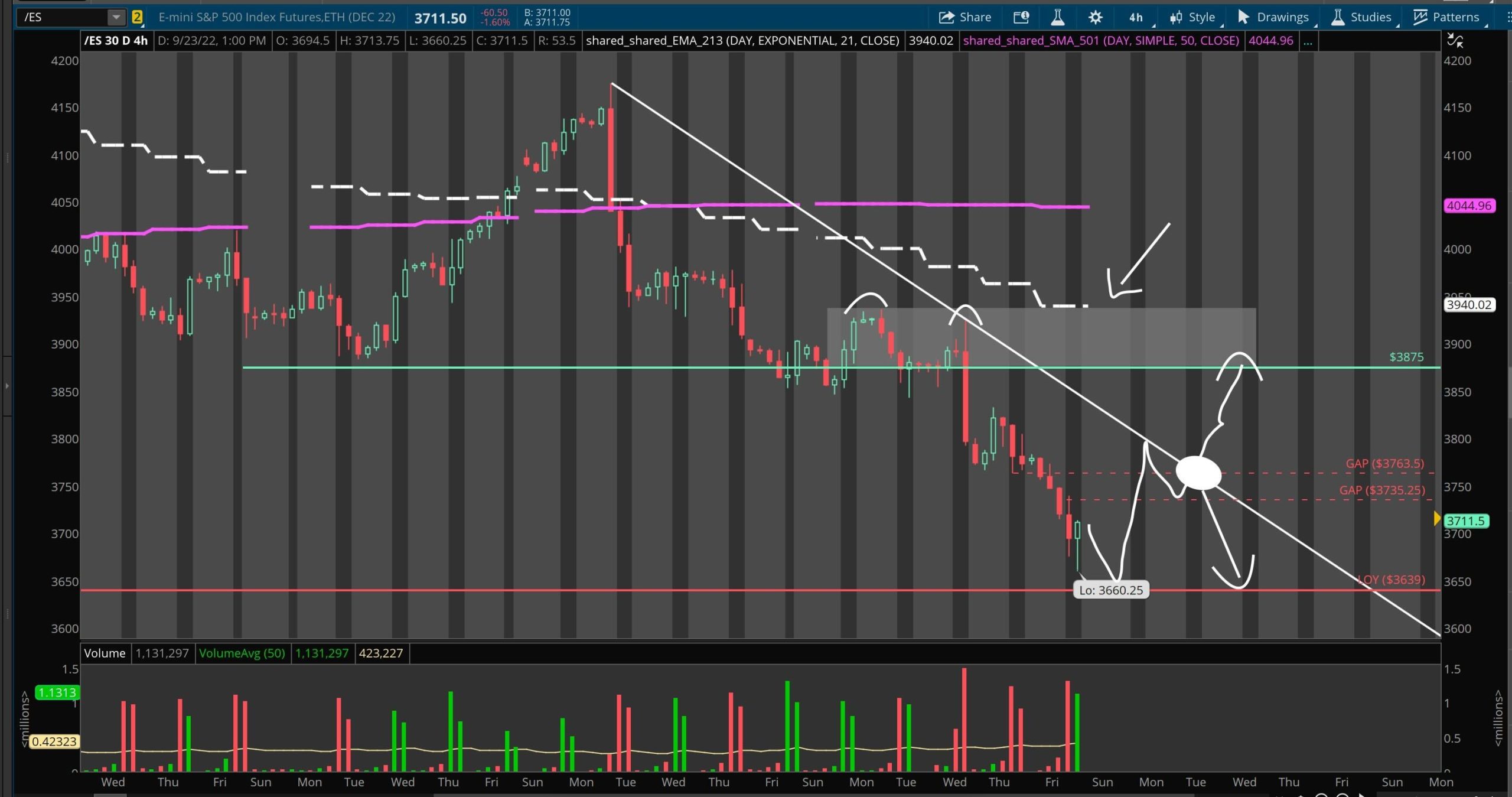
Task: Click the /ES 30 D 4h chart label
Action: pyautogui.click(x=116, y=41)
